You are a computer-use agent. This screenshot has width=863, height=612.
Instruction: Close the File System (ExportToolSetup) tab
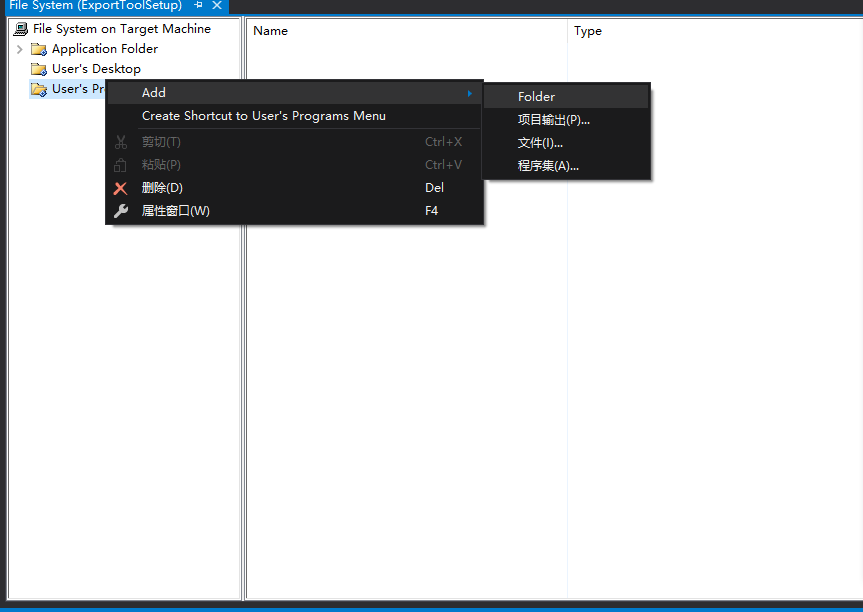click(217, 6)
